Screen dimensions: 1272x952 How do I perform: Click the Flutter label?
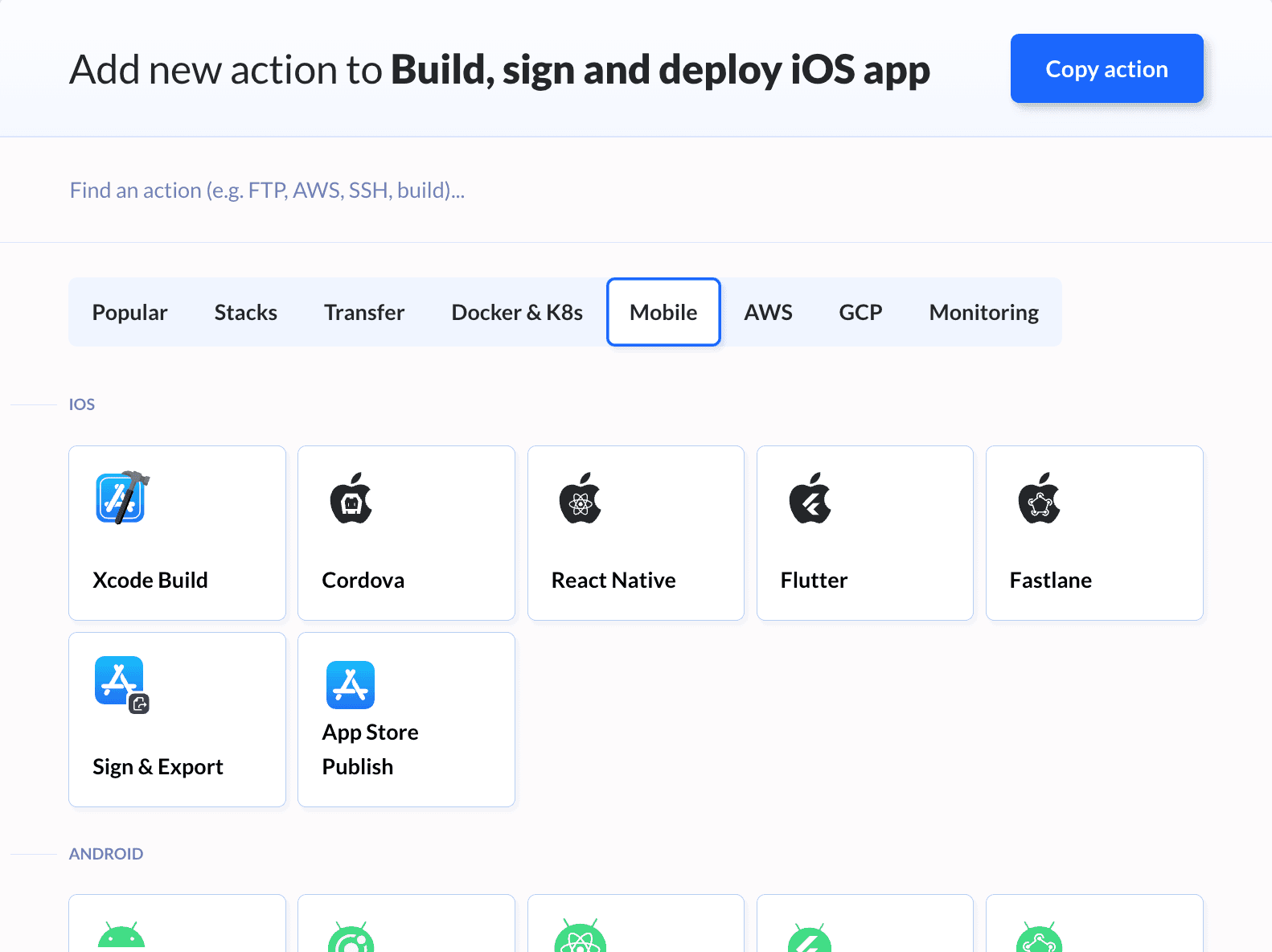(814, 580)
